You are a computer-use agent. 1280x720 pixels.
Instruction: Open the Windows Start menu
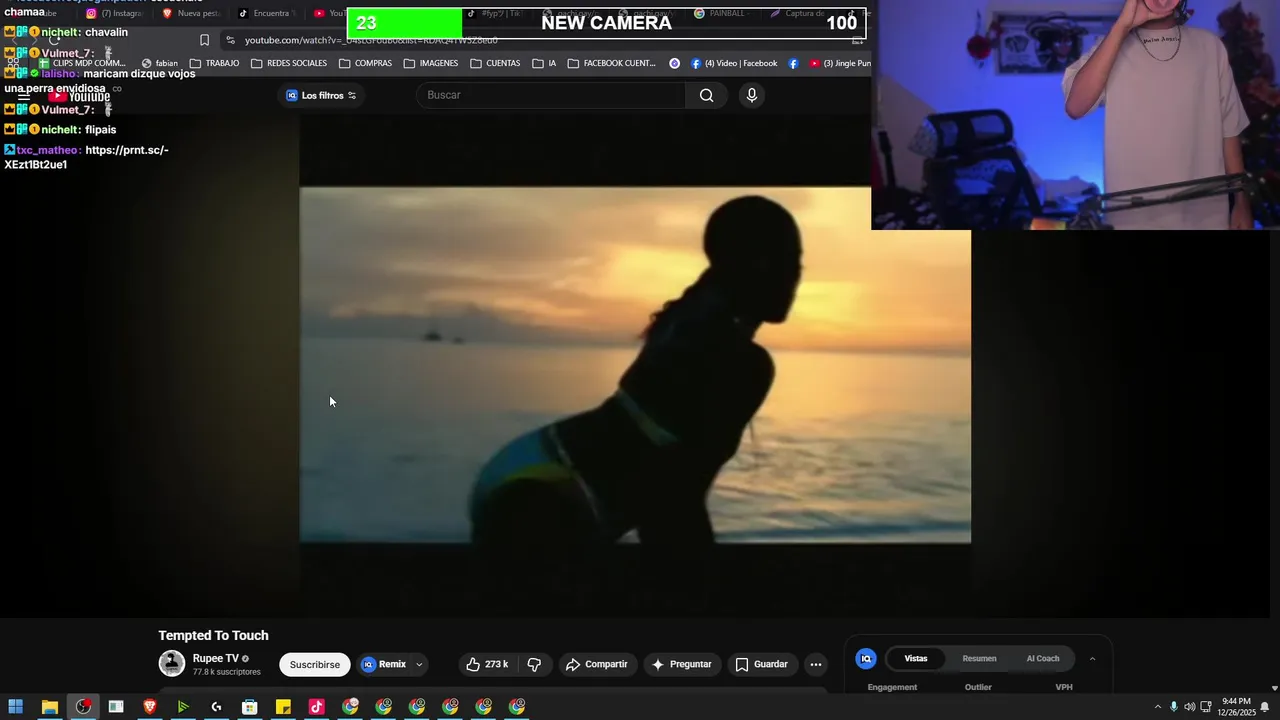coord(16,707)
